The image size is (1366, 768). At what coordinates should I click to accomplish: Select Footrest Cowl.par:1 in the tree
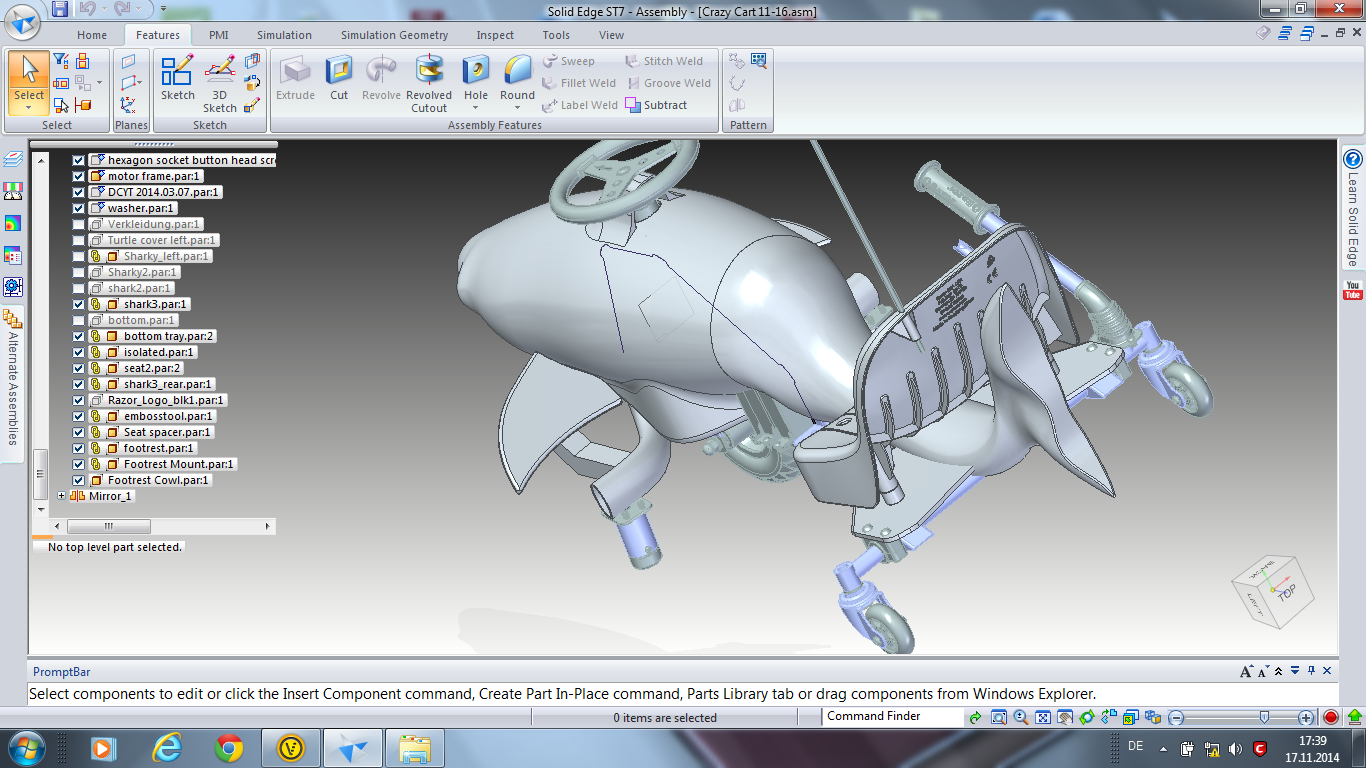(x=158, y=480)
